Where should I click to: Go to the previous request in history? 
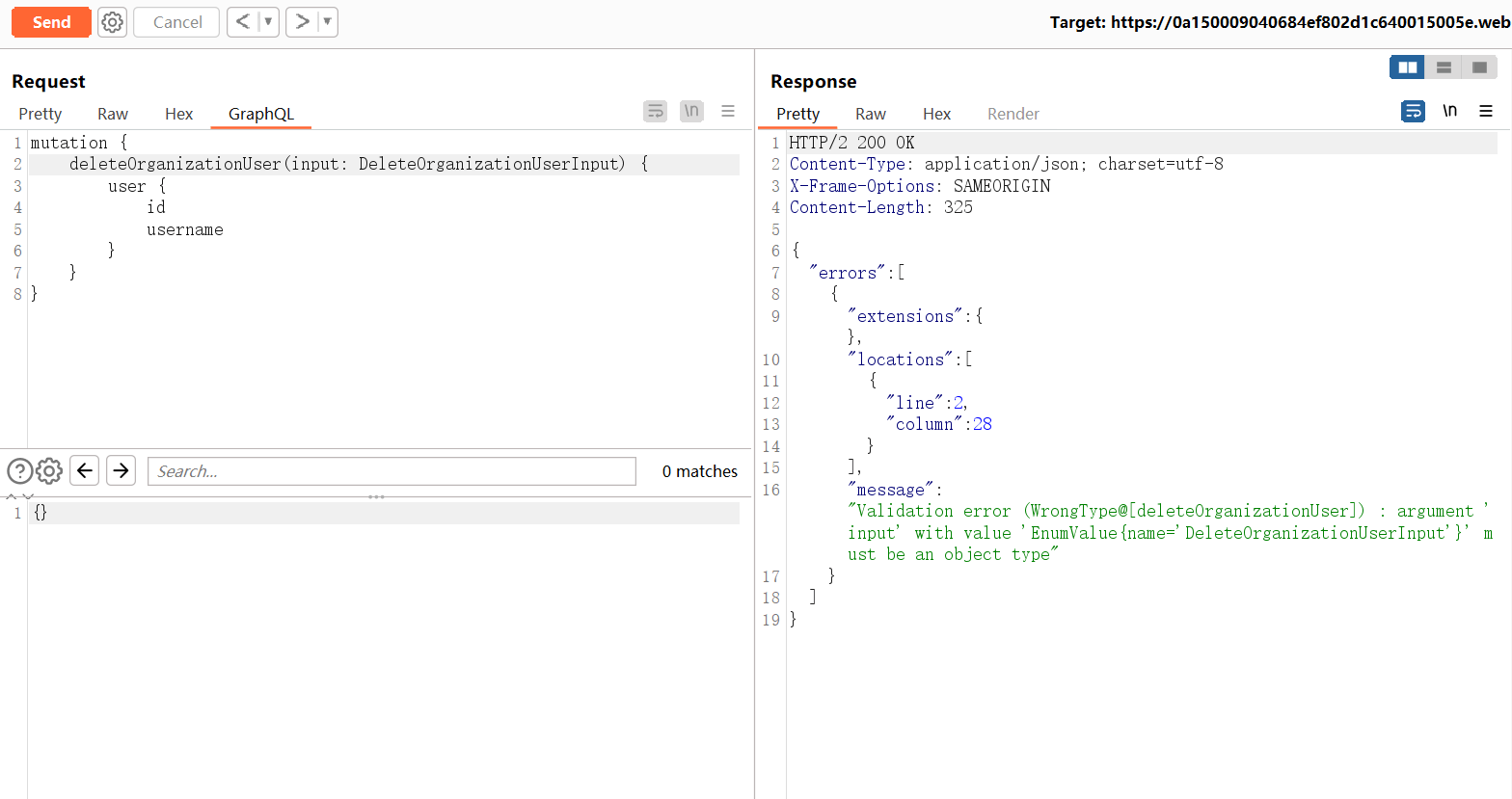[x=243, y=22]
